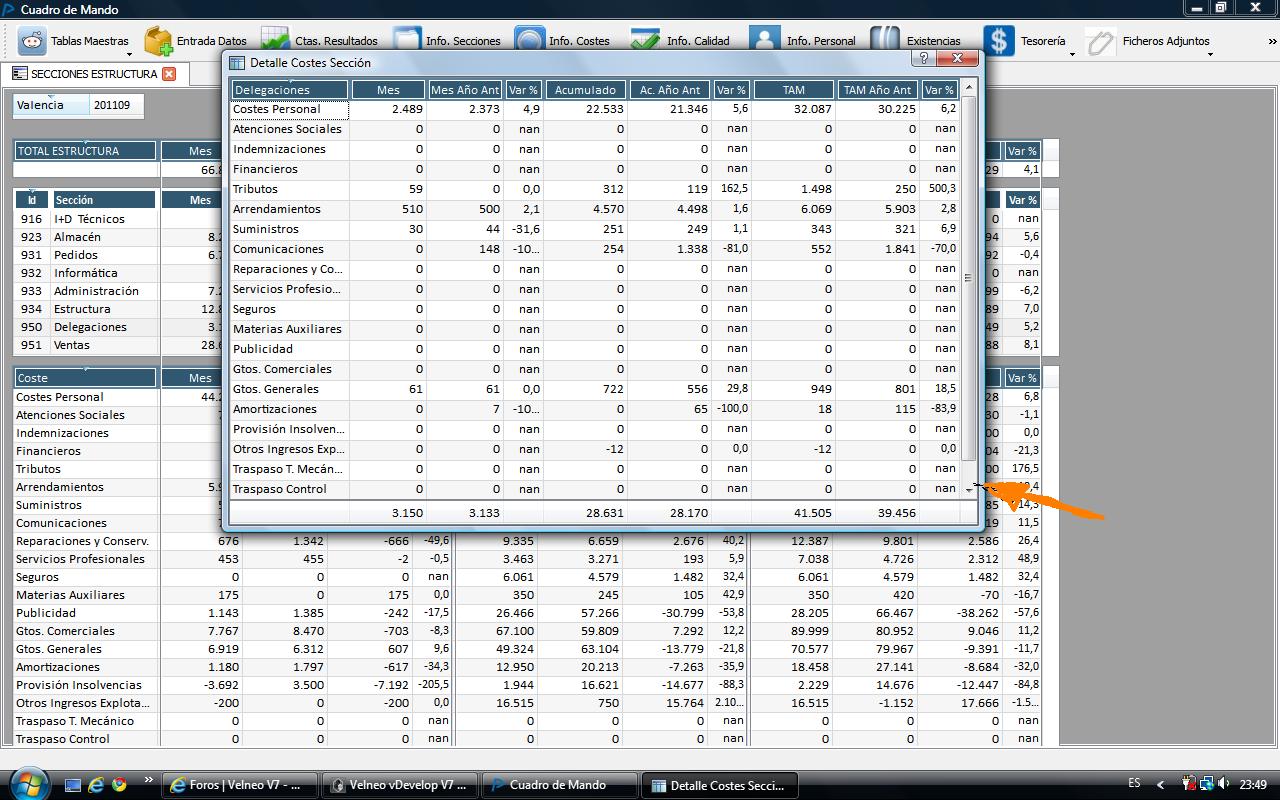Image resolution: width=1280 pixels, height=800 pixels.
Task: Select the Estructura section row
Action: pyautogui.click(x=82, y=309)
